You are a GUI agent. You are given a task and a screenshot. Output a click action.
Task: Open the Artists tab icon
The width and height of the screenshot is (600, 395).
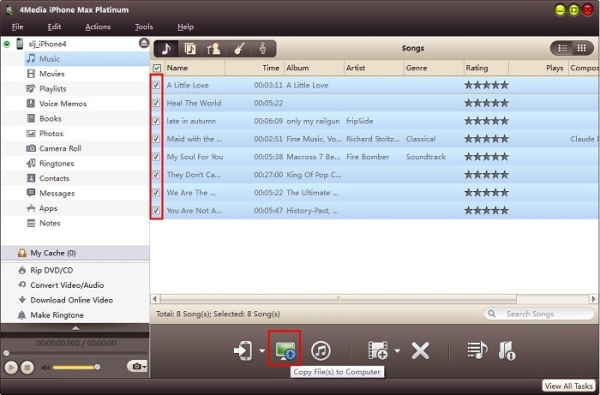tap(213, 49)
